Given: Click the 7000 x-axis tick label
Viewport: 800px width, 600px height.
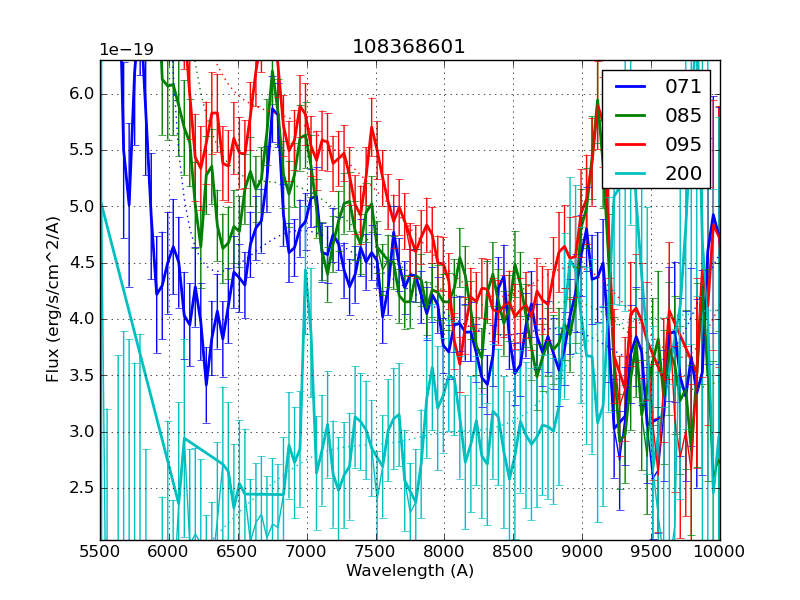Looking at the screenshot, I should pyautogui.click(x=306, y=553).
